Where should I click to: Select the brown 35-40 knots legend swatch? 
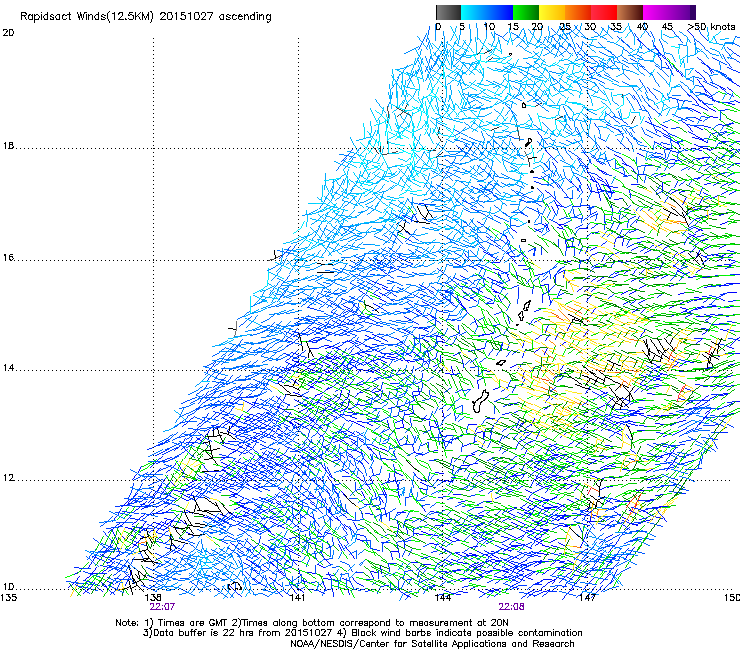(630, 12)
